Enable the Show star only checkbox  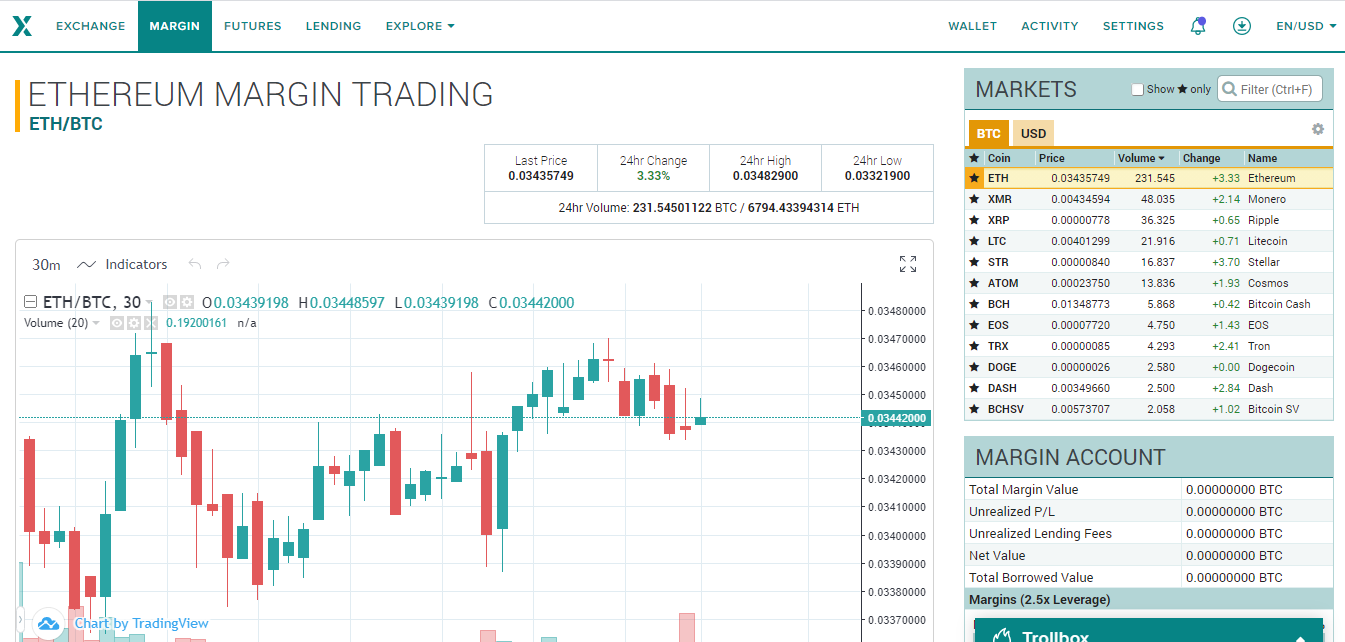click(1137, 90)
